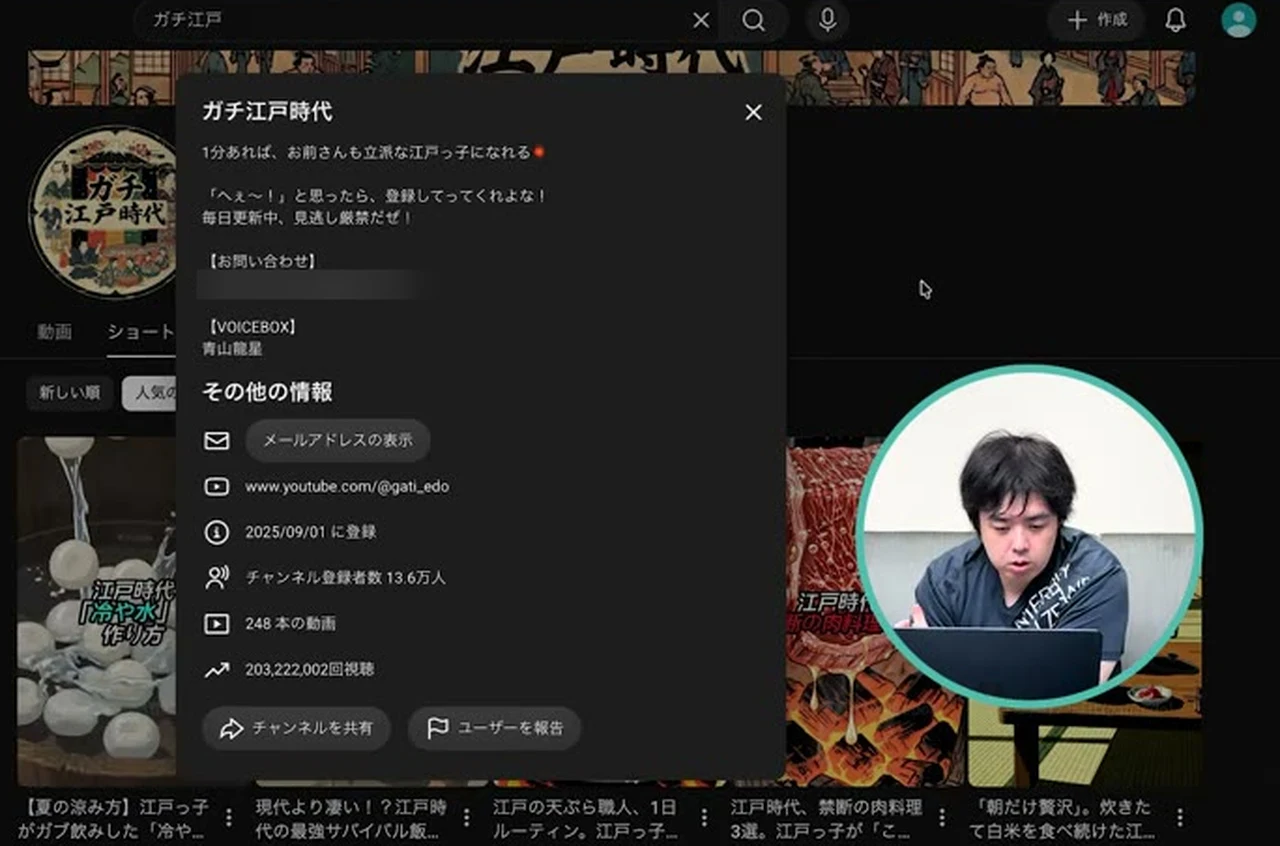The image size is (1280, 846).
Task: Report user with ユーザーを報告 button
Action: (x=494, y=728)
